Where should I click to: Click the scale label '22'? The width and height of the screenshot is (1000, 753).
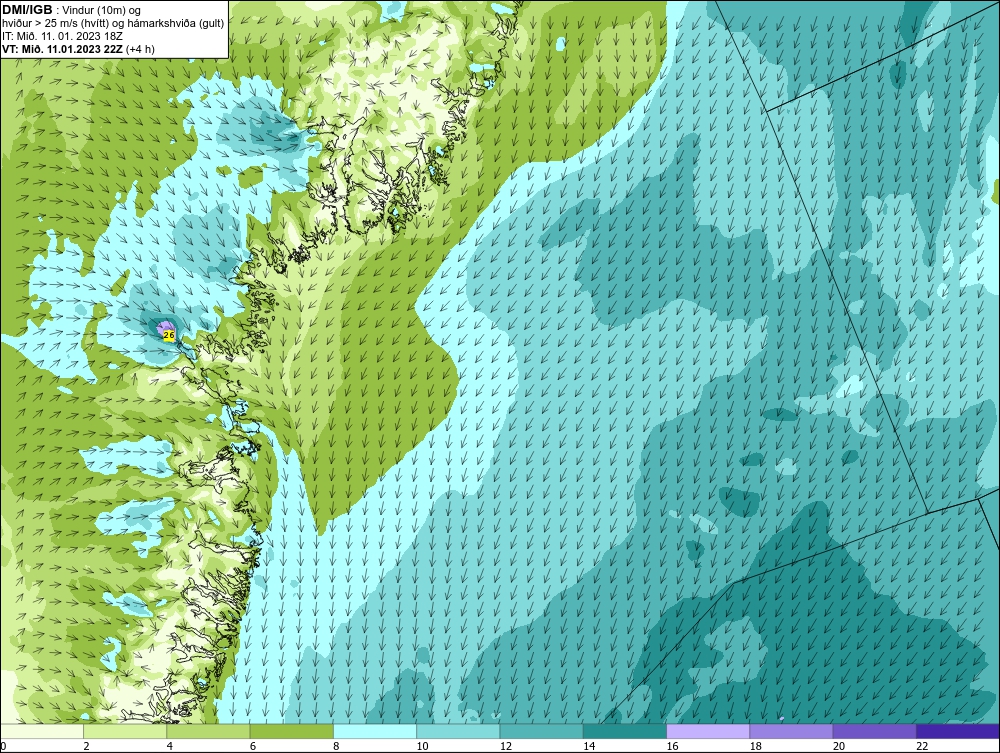922,746
